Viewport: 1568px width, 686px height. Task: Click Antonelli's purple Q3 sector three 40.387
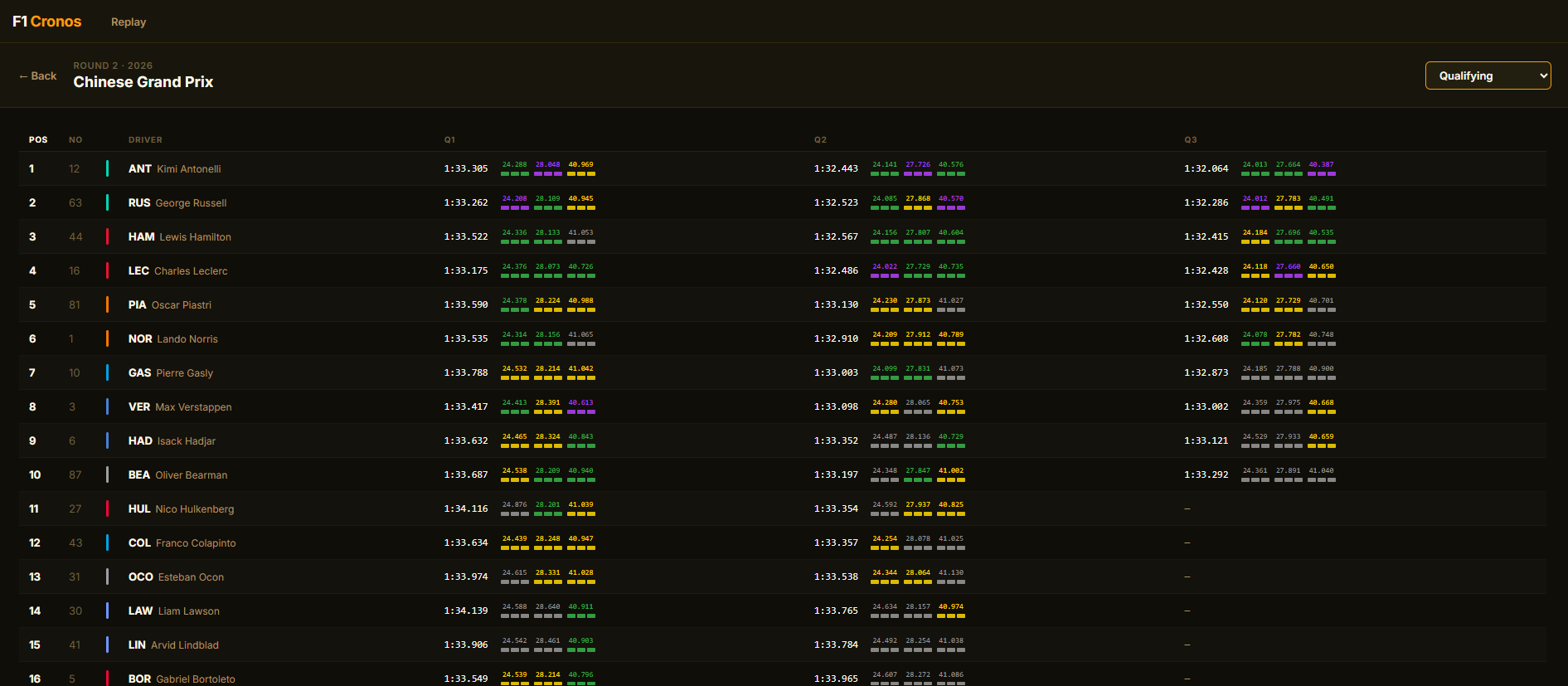(1321, 164)
